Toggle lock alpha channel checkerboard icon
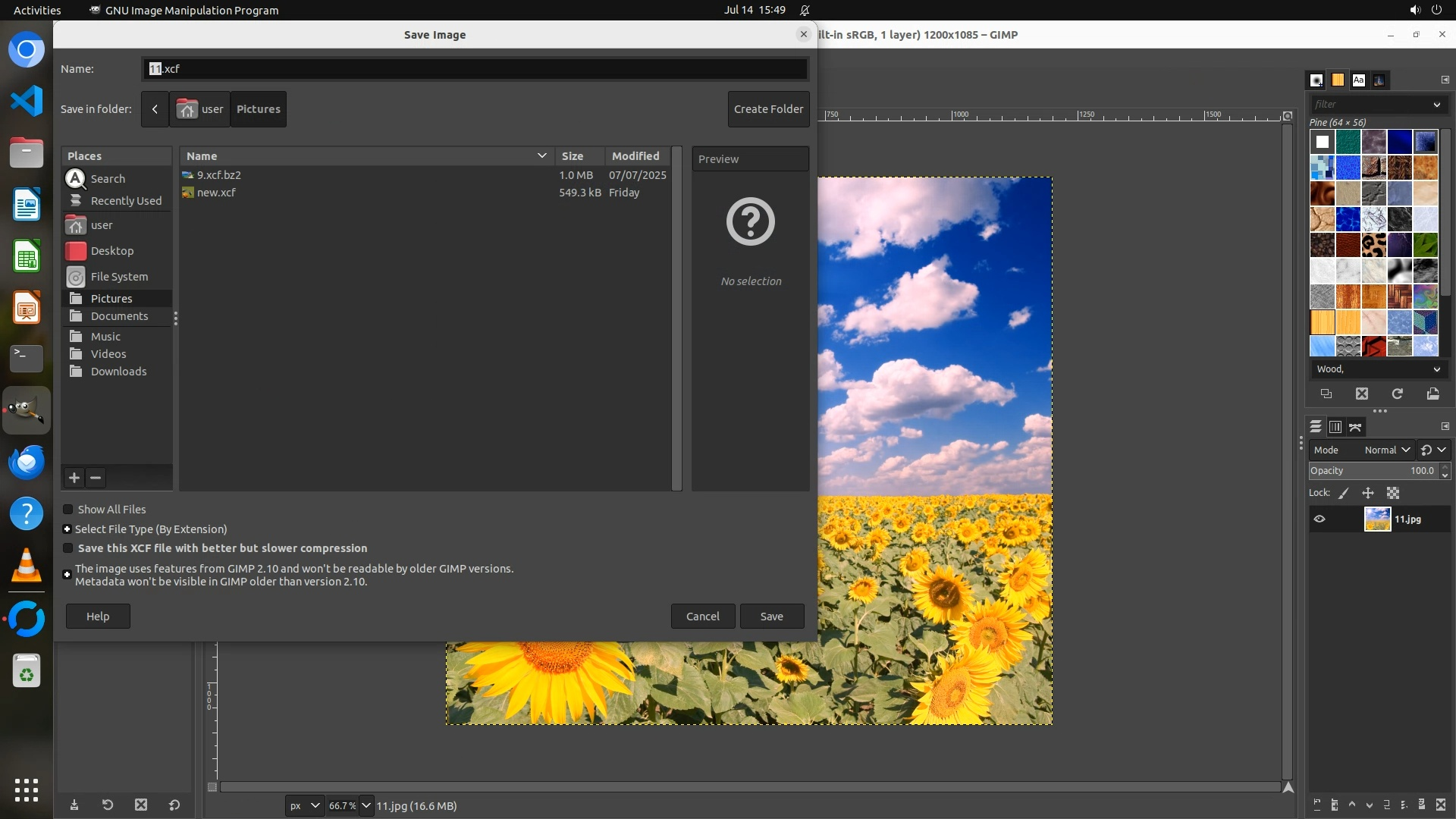Image resolution: width=1456 pixels, height=819 pixels. point(1393,493)
